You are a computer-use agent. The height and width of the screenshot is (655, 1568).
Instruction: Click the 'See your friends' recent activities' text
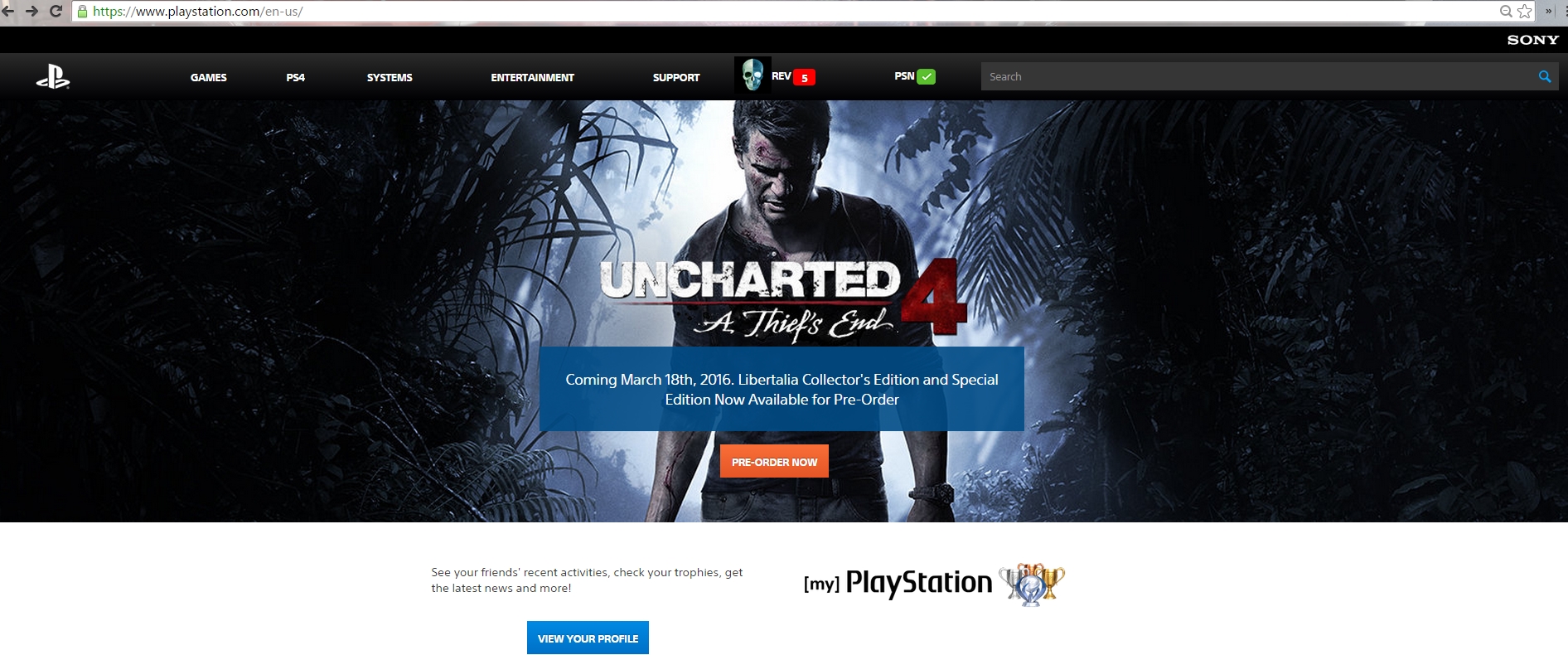tap(587, 580)
